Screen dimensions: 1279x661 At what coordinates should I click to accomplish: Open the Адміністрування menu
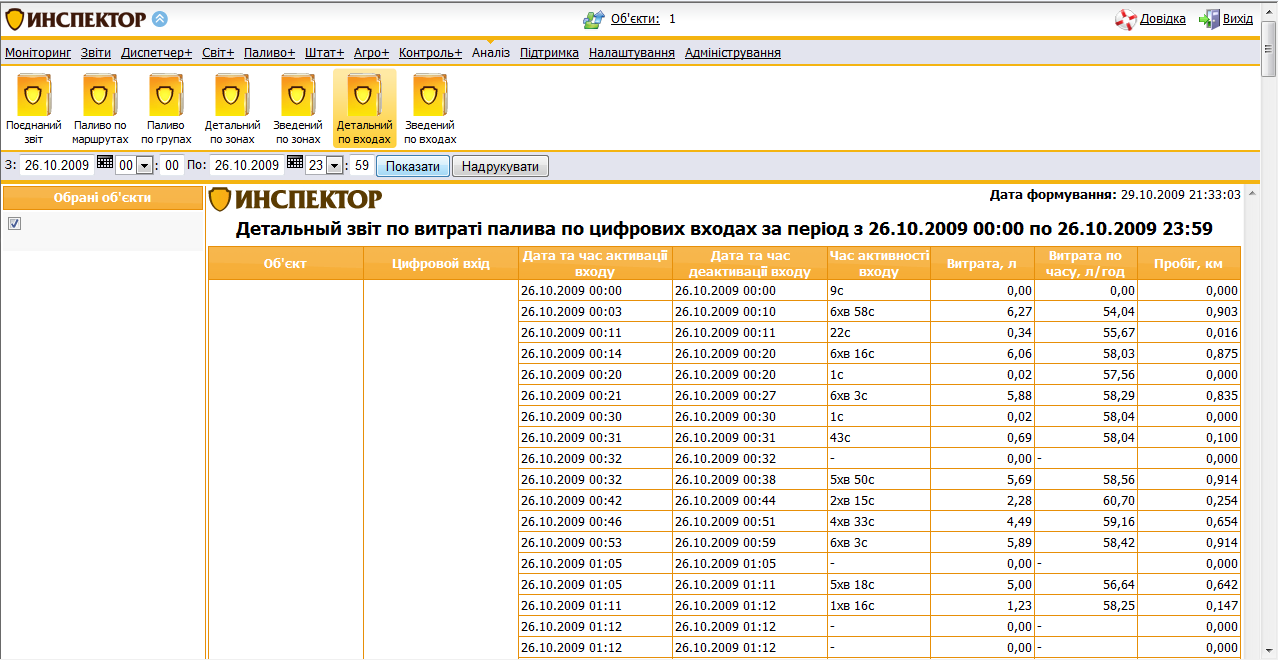click(x=733, y=53)
